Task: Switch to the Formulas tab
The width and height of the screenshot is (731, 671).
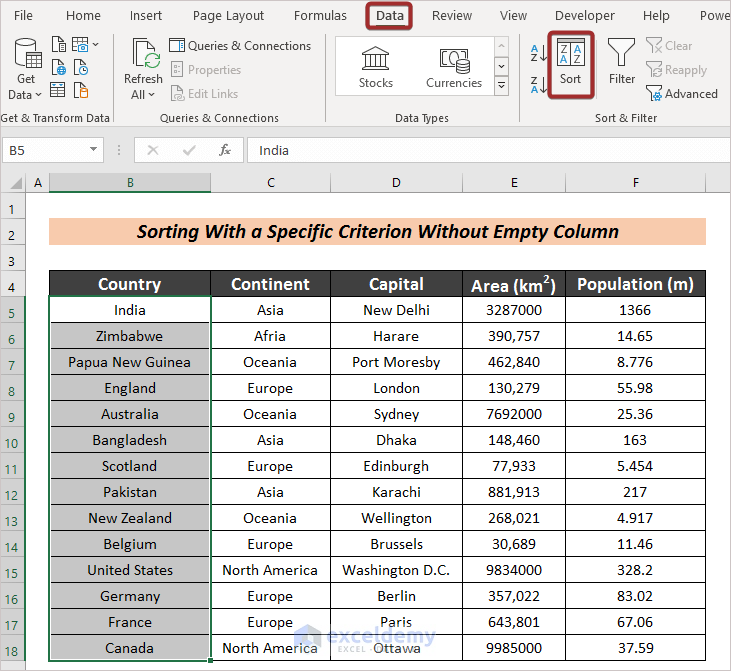Action: tap(320, 16)
